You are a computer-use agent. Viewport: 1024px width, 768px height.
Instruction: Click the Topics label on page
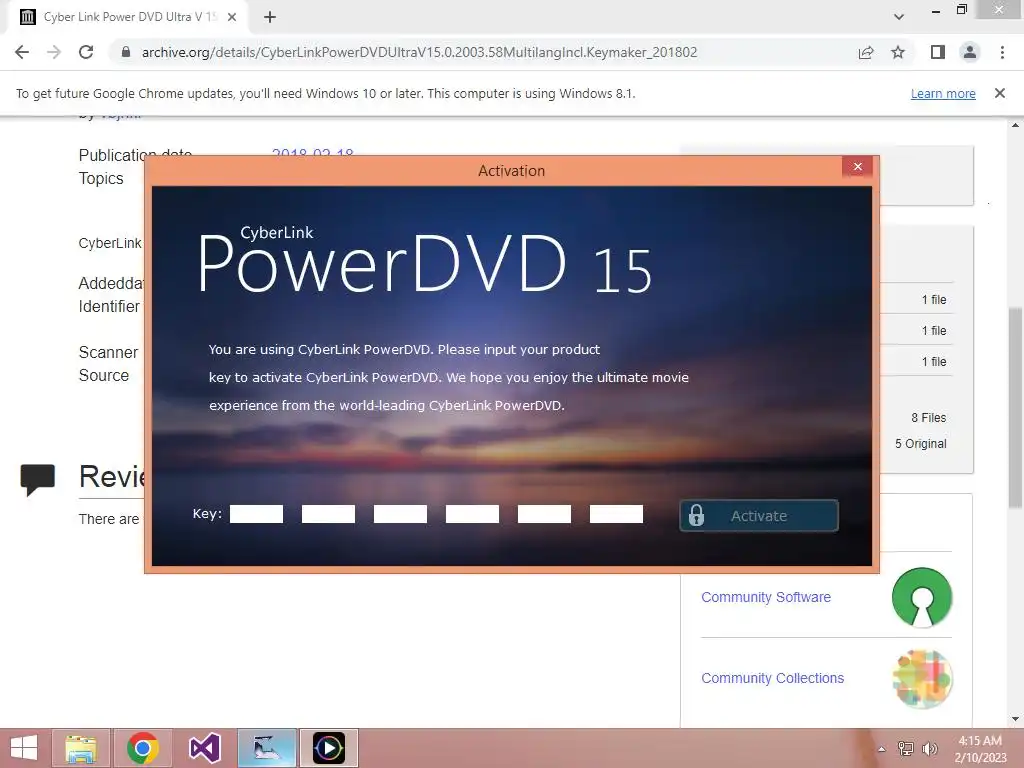tap(101, 178)
